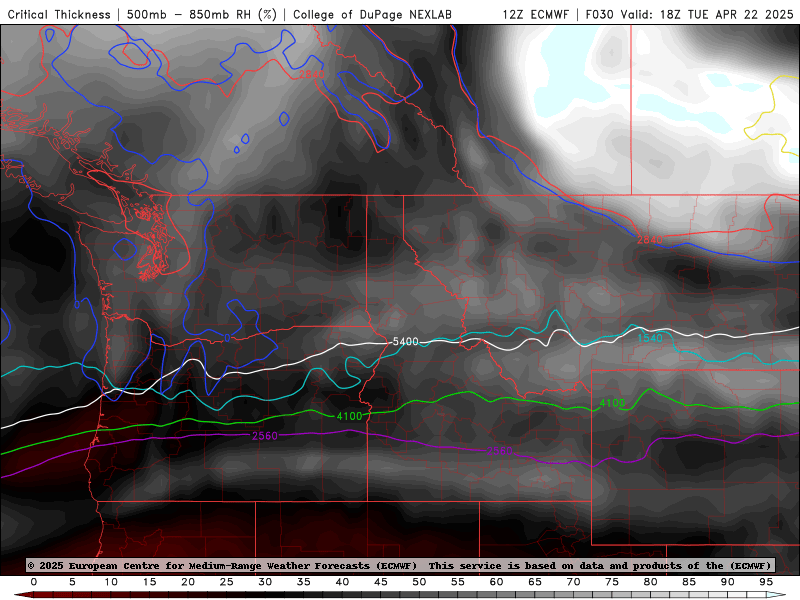
Task: Click the blue 0 label on the red contour
Action: 227,338
